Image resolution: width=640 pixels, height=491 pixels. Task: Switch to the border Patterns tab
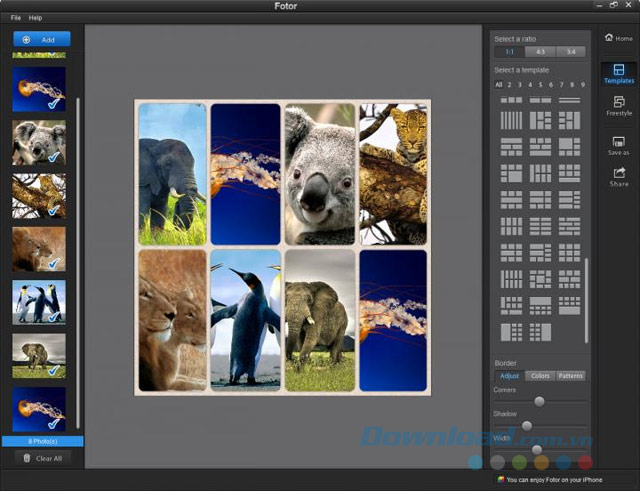pyautogui.click(x=571, y=376)
